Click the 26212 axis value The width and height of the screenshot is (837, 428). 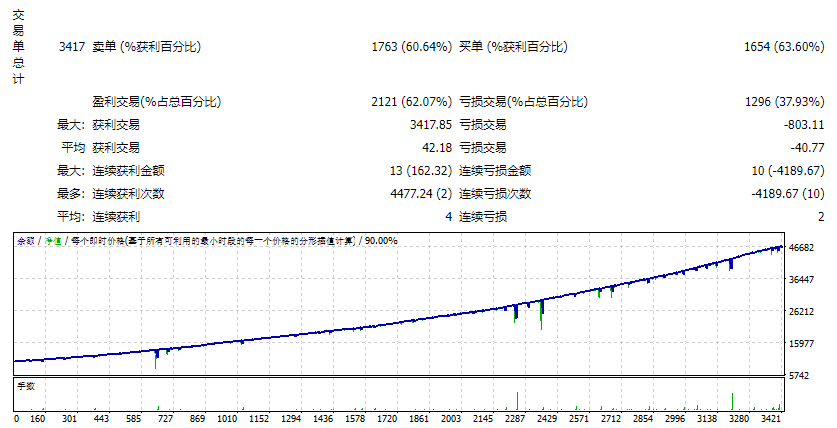[x=802, y=312]
